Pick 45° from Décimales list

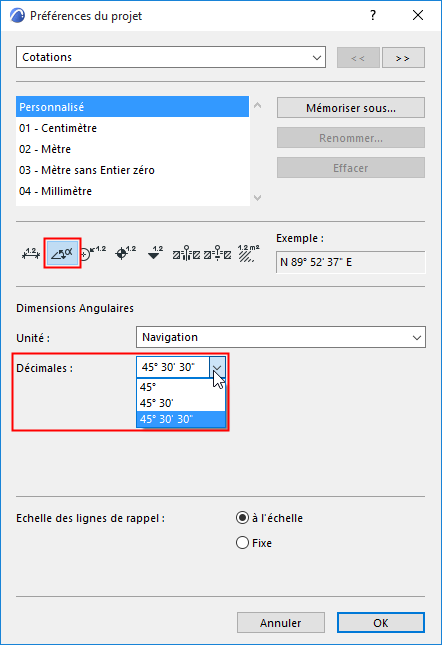(x=181, y=387)
